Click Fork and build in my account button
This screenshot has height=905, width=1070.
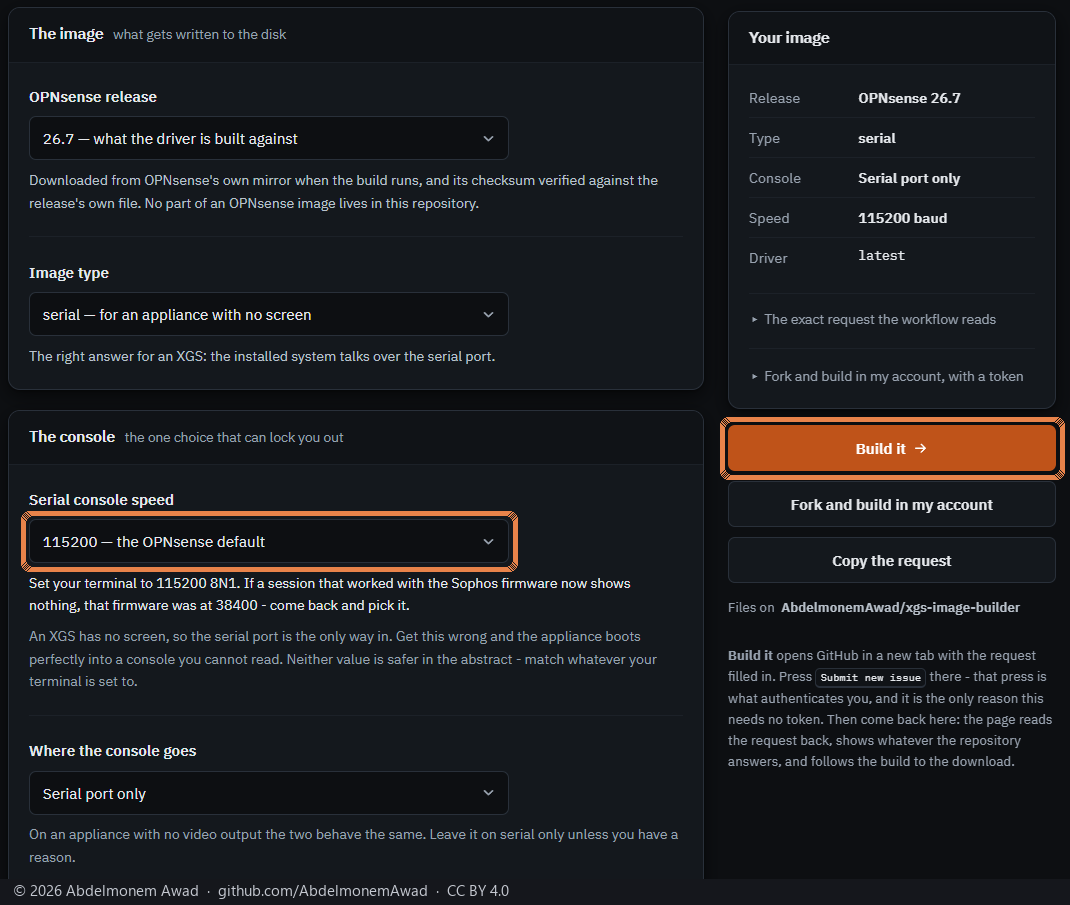click(892, 505)
